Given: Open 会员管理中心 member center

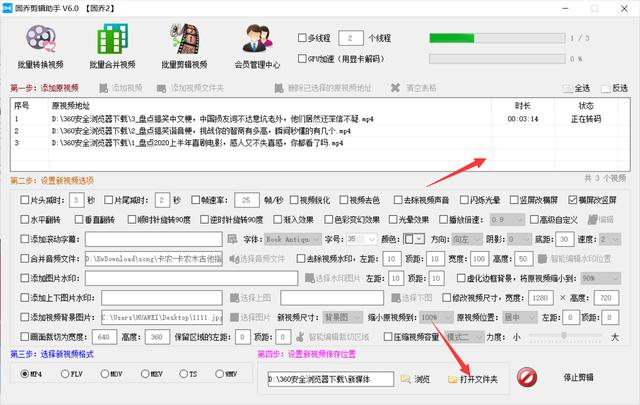Looking at the screenshot, I should pyautogui.click(x=257, y=47).
